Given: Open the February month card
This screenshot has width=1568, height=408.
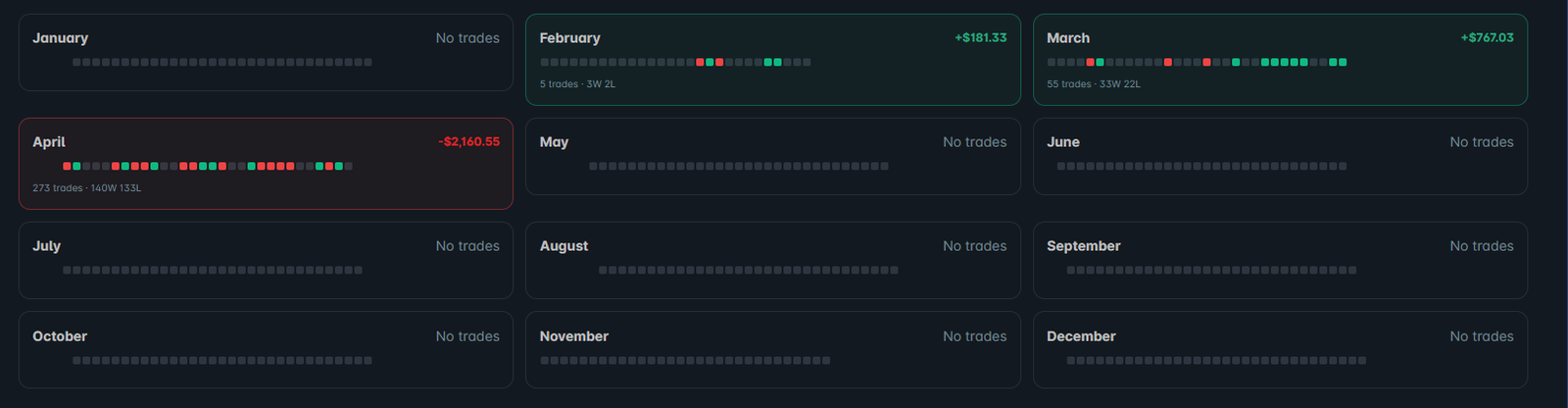Looking at the screenshot, I should click(x=773, y=60).
